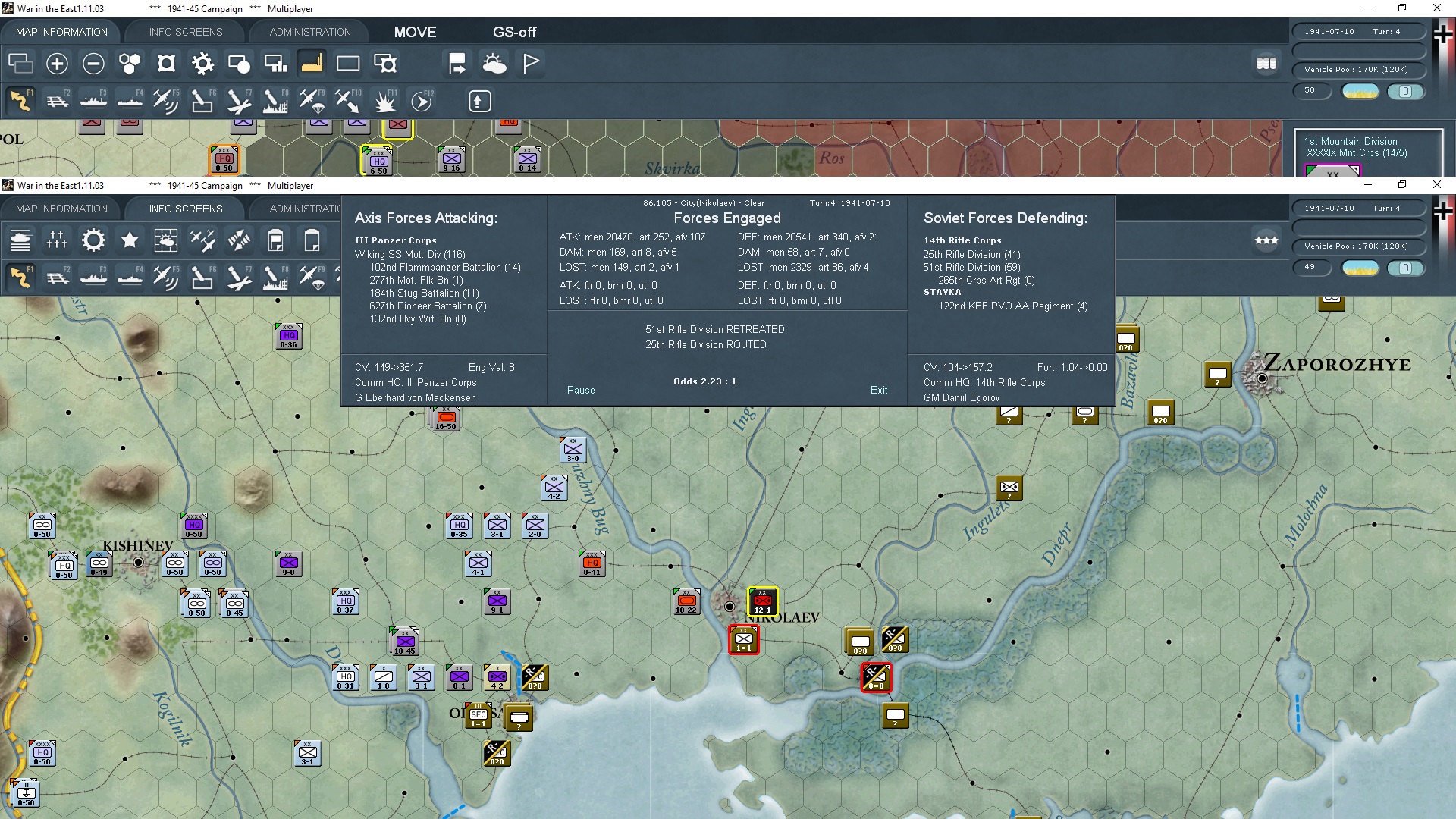Click the star commanders report icon

(130, 240)
